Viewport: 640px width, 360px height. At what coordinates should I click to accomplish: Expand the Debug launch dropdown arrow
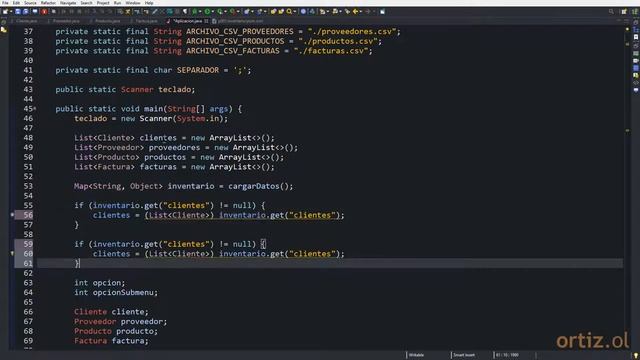[200, 11]
